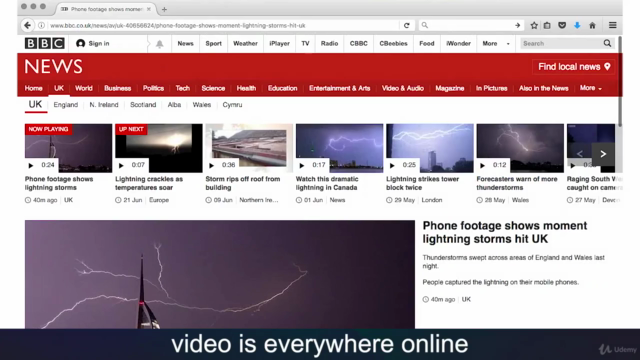Screen dimensions: 640x360
Task: Close the Phone footage browser tab
Action: tap(149, 9)
